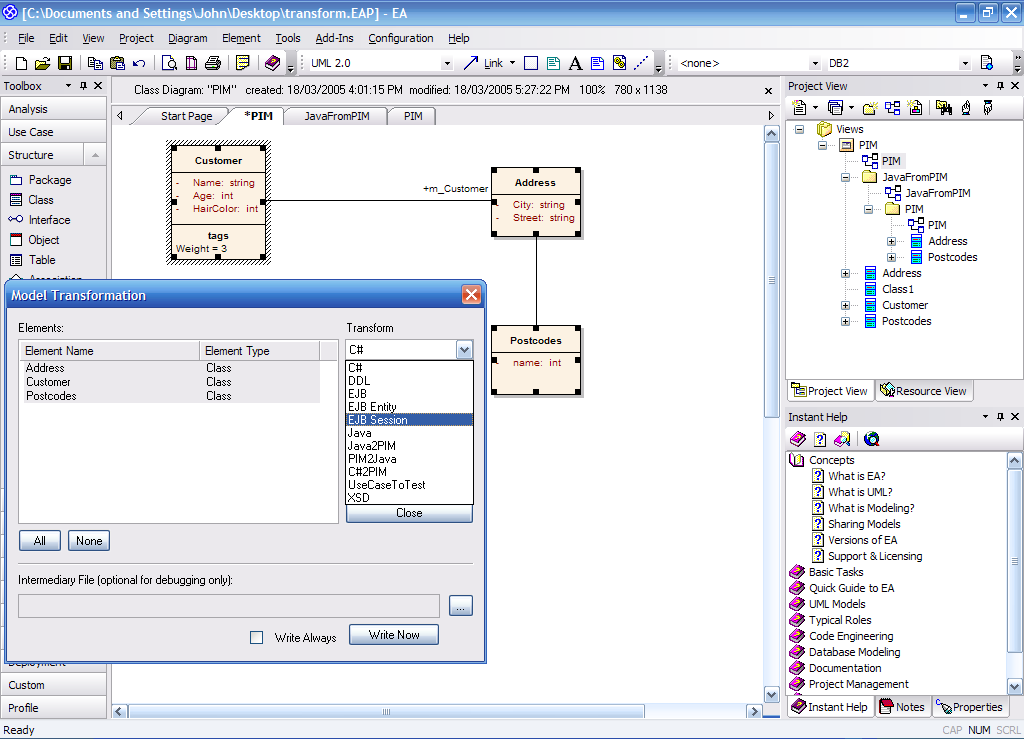Click the Print icon in toolbar

pos(213,63)
